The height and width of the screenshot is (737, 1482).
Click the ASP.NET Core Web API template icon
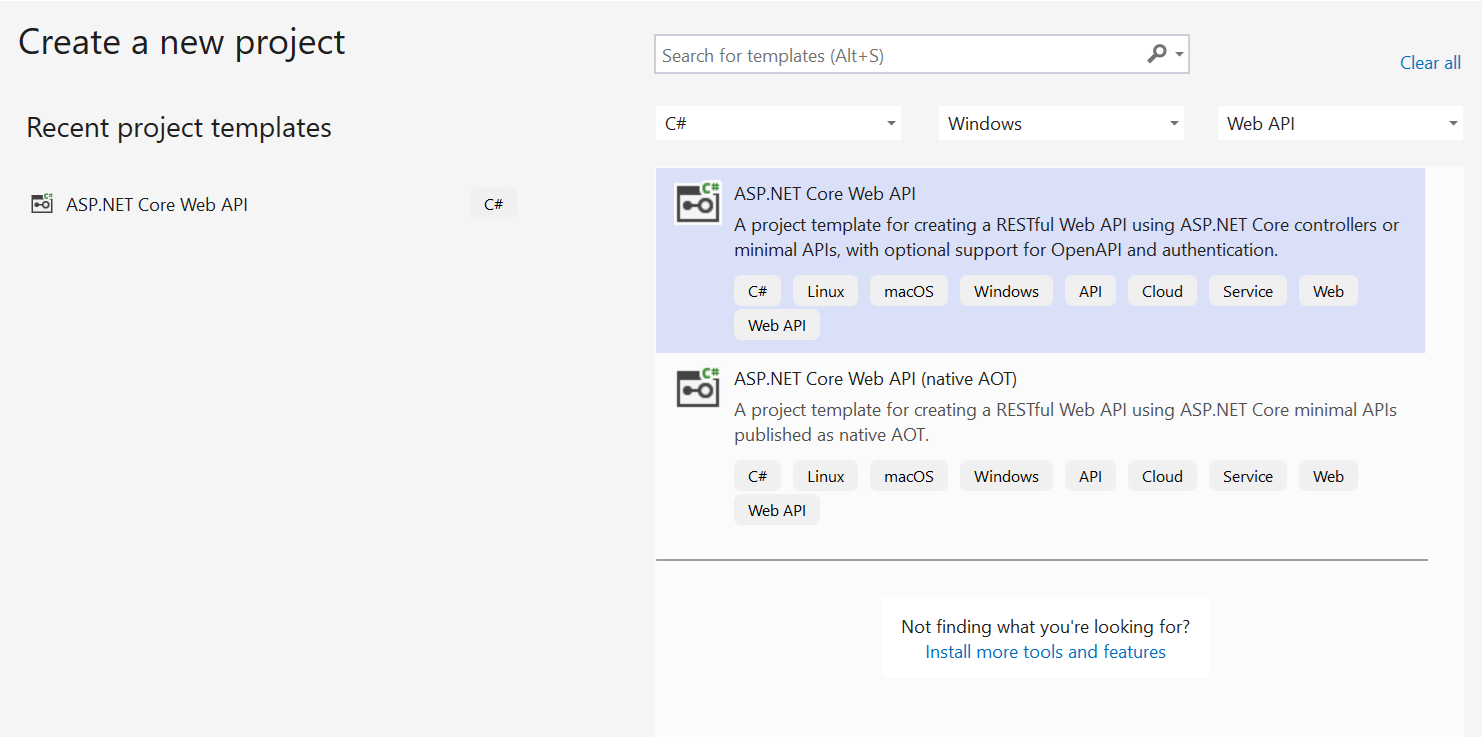[698, 203]
